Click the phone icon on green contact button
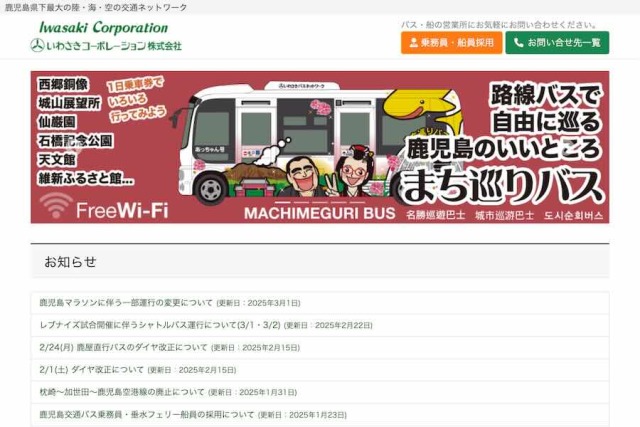The height and width of the screenshot is (427, 640). [x=518, y=42]
